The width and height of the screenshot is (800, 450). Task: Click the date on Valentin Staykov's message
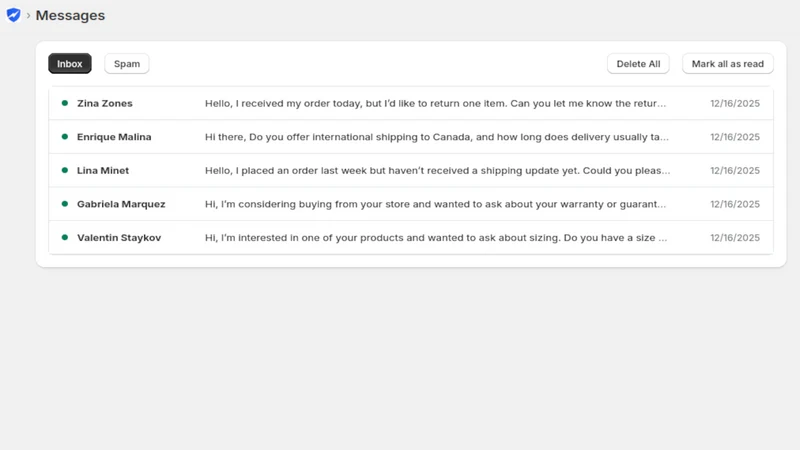(x=735, y=237)
